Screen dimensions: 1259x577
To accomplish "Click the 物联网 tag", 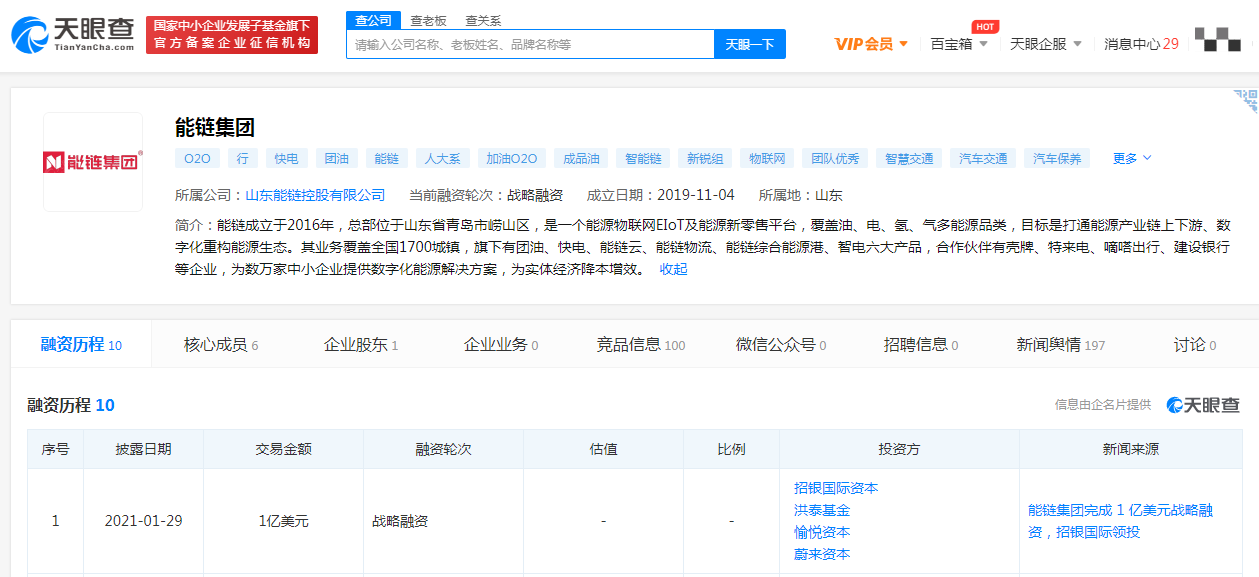I will click(x=767, y=158).
